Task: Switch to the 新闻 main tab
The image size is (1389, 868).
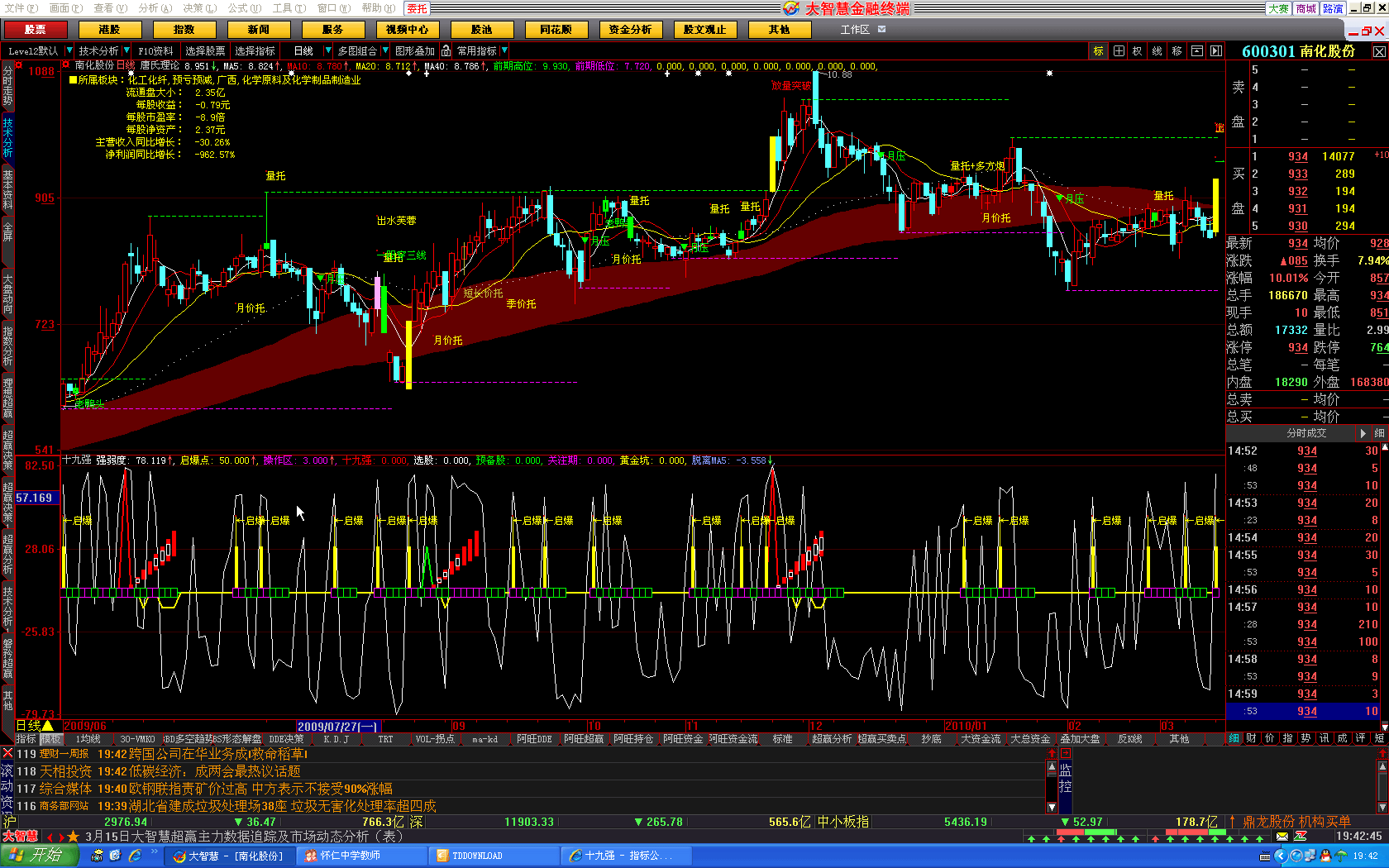Action: click(258, 30)
